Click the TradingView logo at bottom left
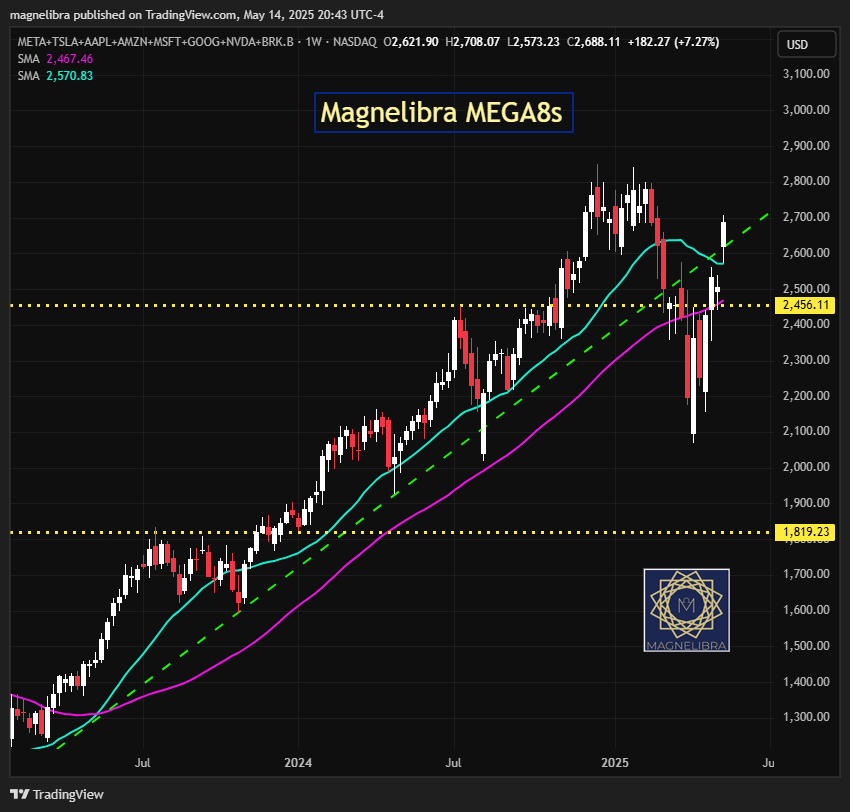850x812 pixels. click(x=57, y=795)
